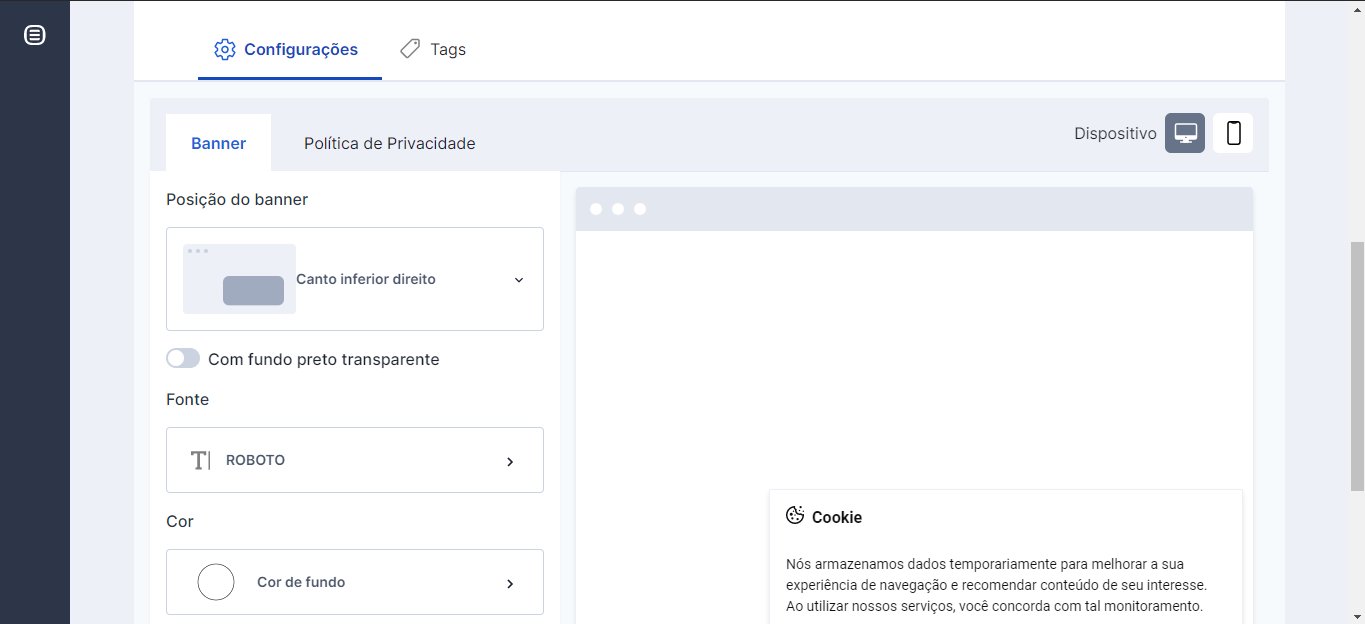The height and width of the screenshot is (624, 1365).
Task: Select the Banner tab
Action: click(218, 143)
